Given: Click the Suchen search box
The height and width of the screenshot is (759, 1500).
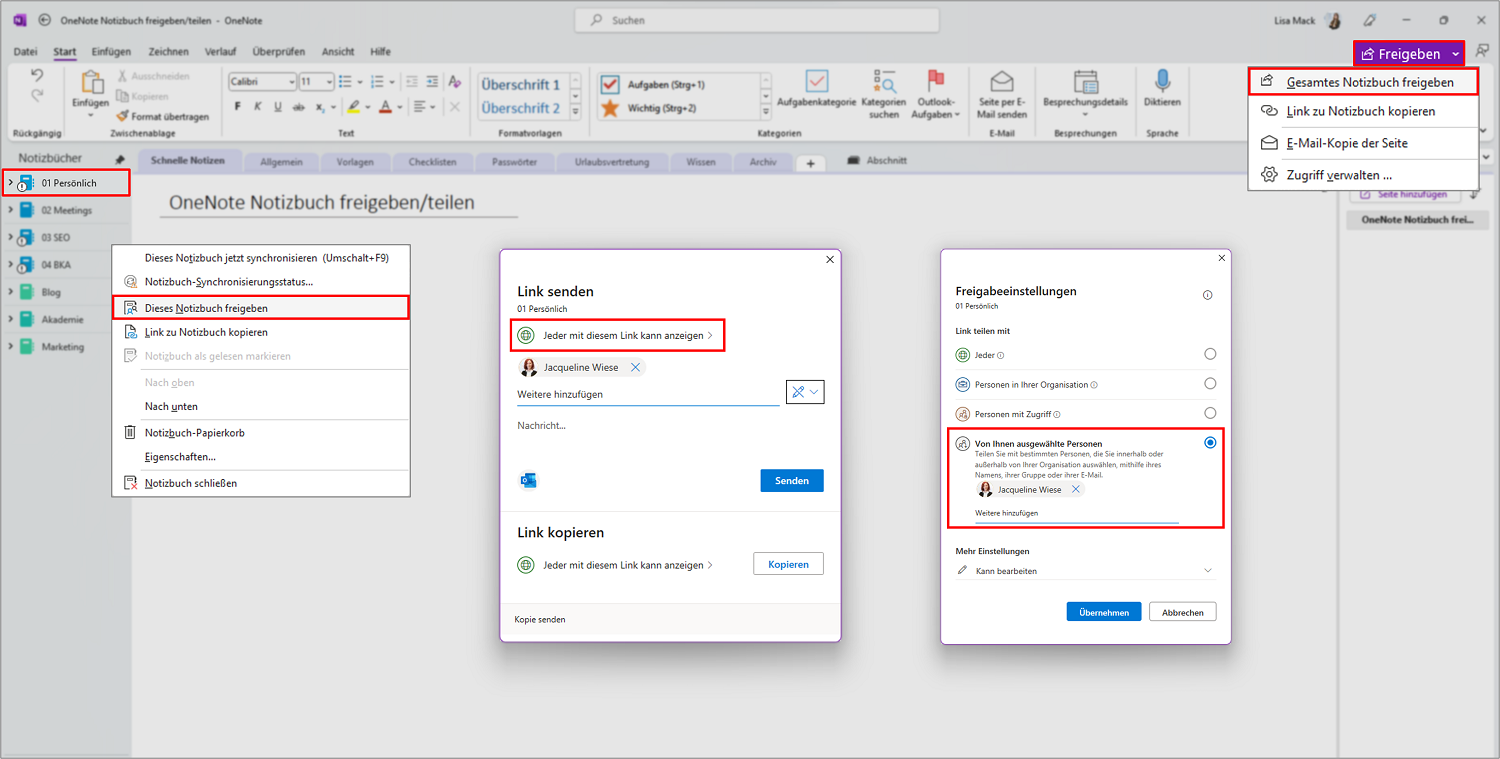Looking at the screenshot, I should pyautogui.click(x=757, y=20).
